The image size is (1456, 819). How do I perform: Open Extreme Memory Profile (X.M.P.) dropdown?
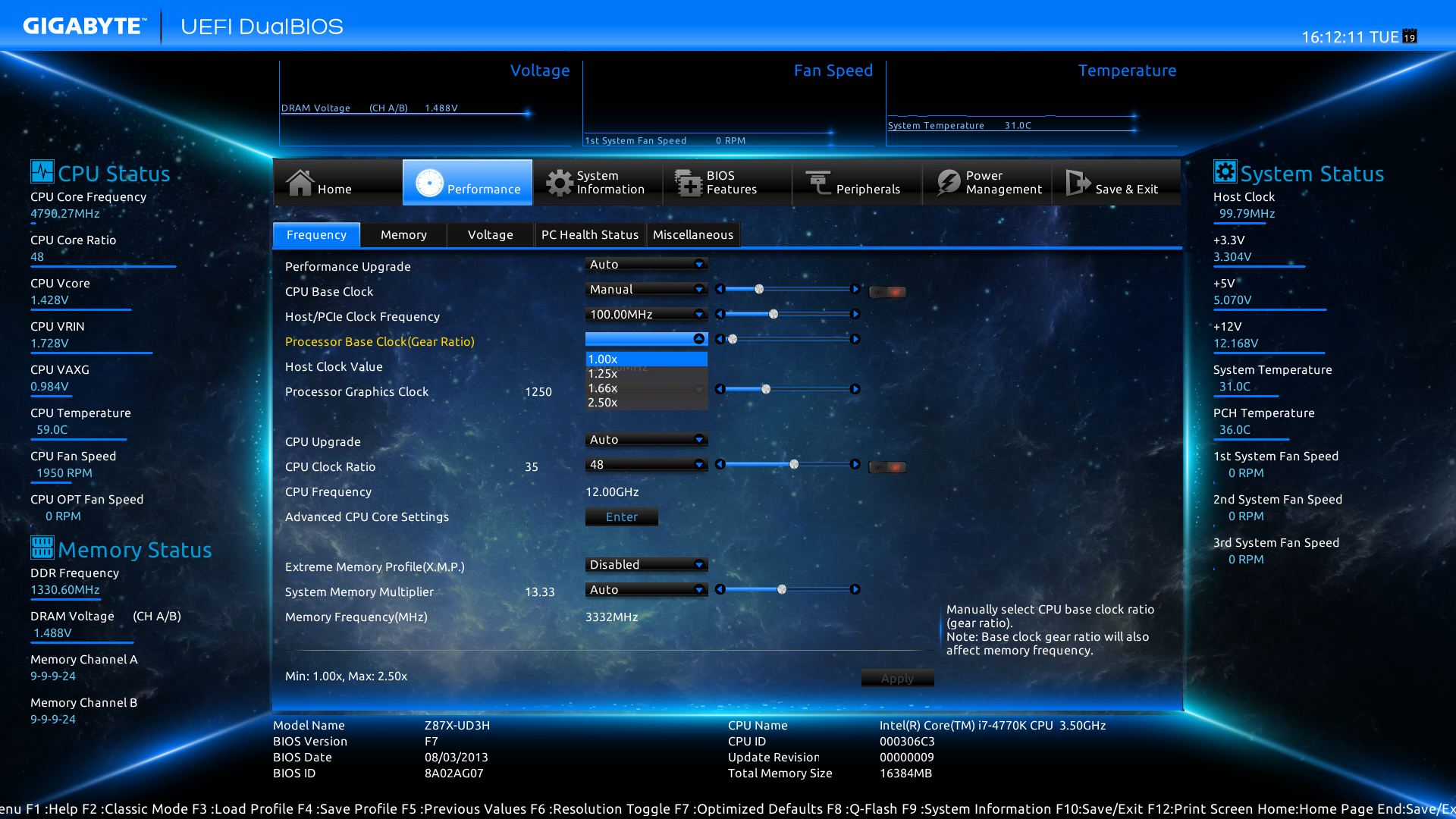pyautogui.click(x=646, y=564)
